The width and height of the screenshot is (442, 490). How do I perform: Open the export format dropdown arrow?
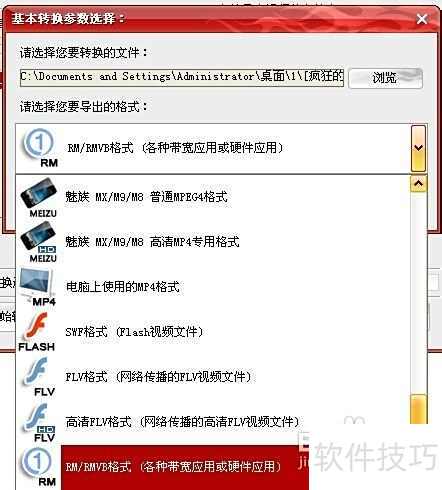(x=418, y=149)
